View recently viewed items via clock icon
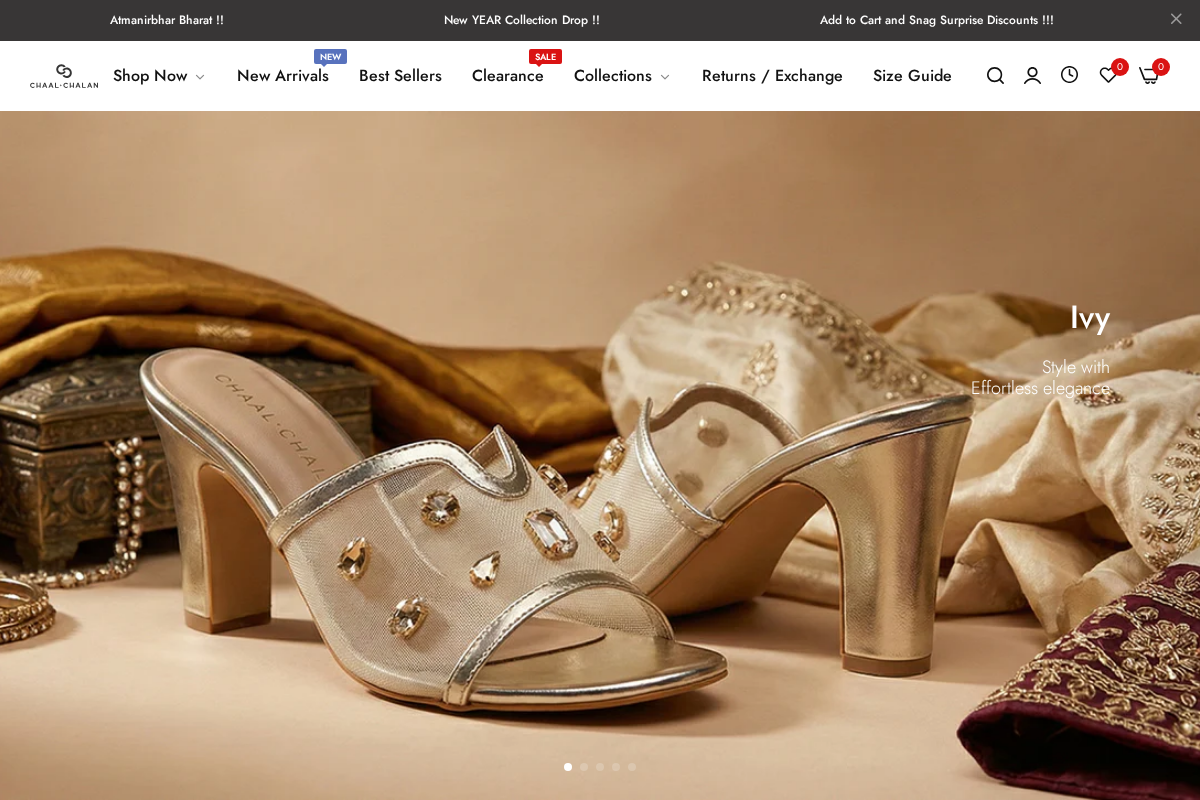 click(1069, 75)
